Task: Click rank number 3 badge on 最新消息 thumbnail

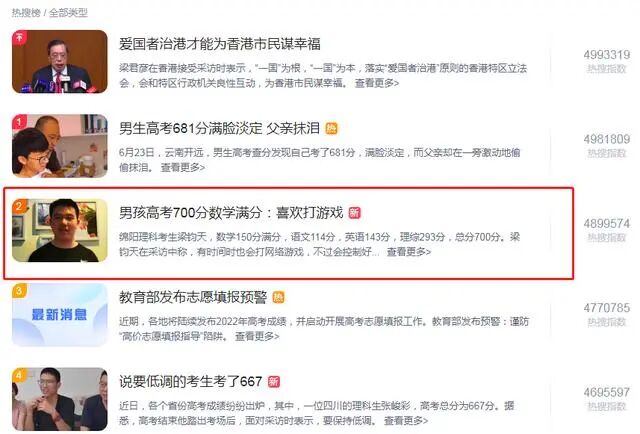Action: pos(19,291)
